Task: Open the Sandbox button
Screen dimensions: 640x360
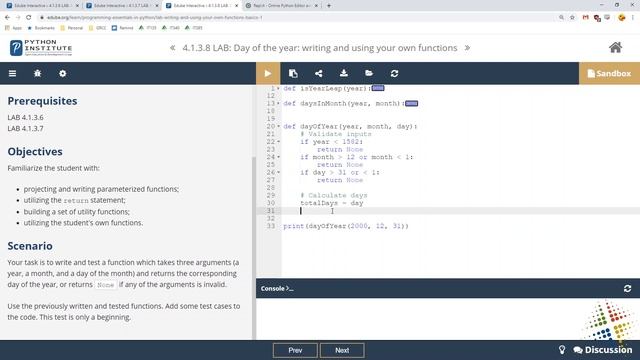Action: (609, 73)
